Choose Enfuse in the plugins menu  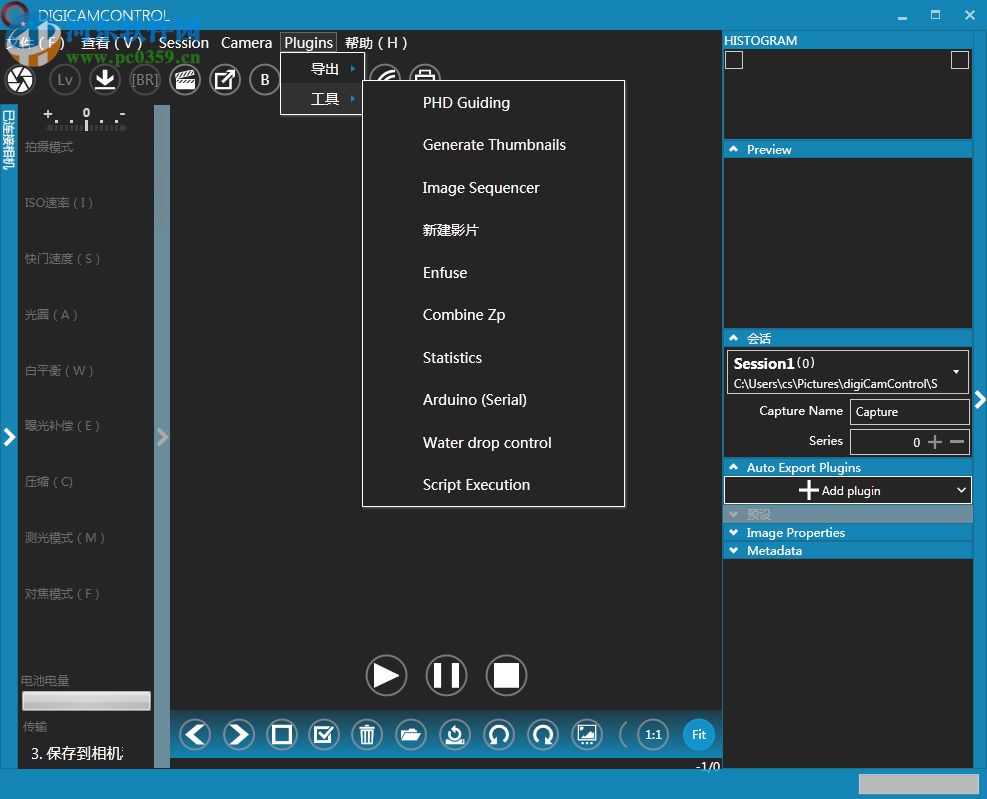point(445,273)
